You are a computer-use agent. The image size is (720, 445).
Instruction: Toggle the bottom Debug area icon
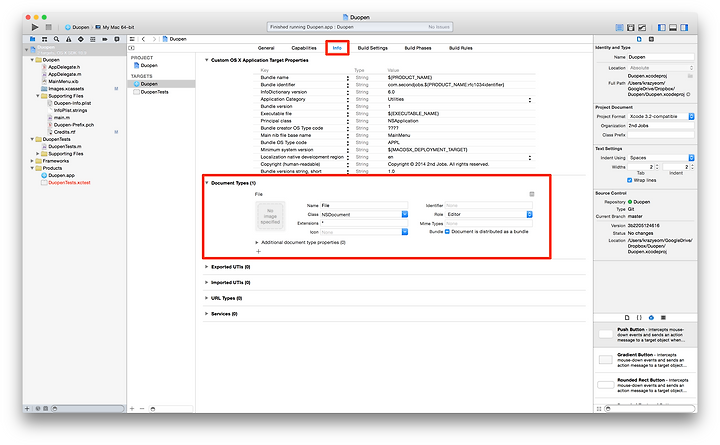673,28
